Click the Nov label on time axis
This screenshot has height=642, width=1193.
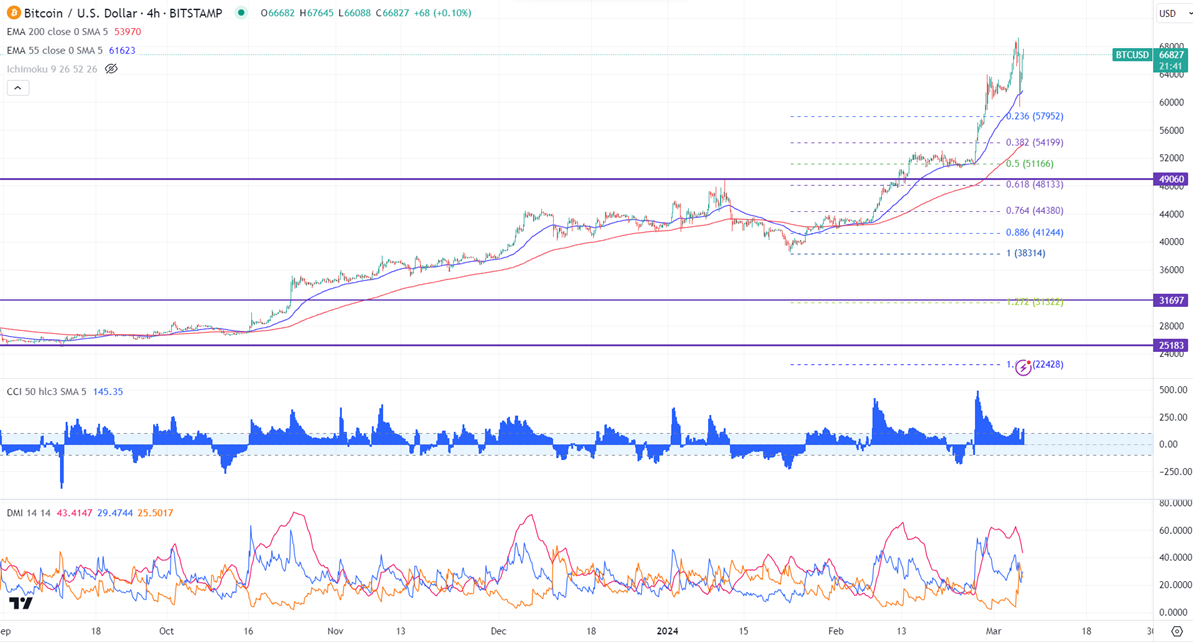[x=335, y=631]
